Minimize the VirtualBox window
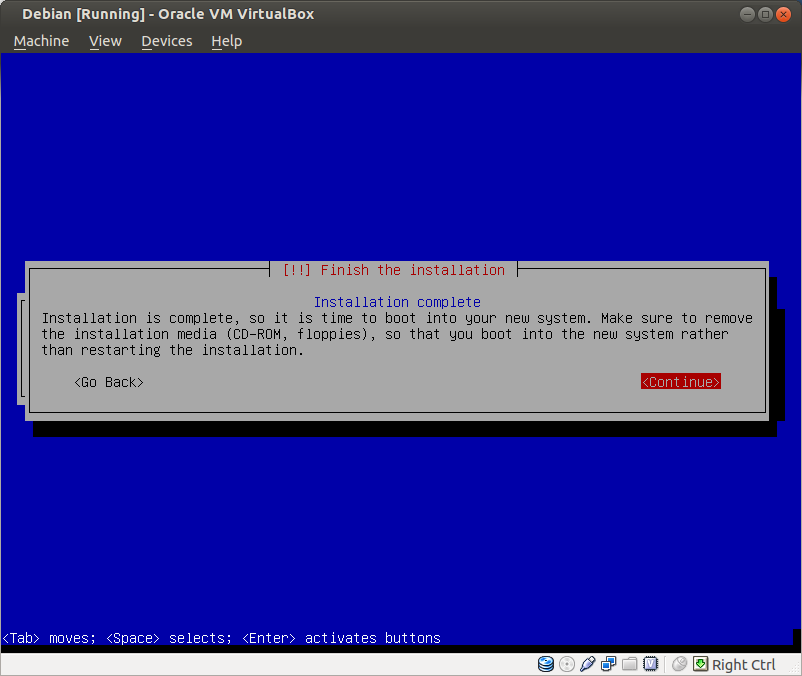 747,14
